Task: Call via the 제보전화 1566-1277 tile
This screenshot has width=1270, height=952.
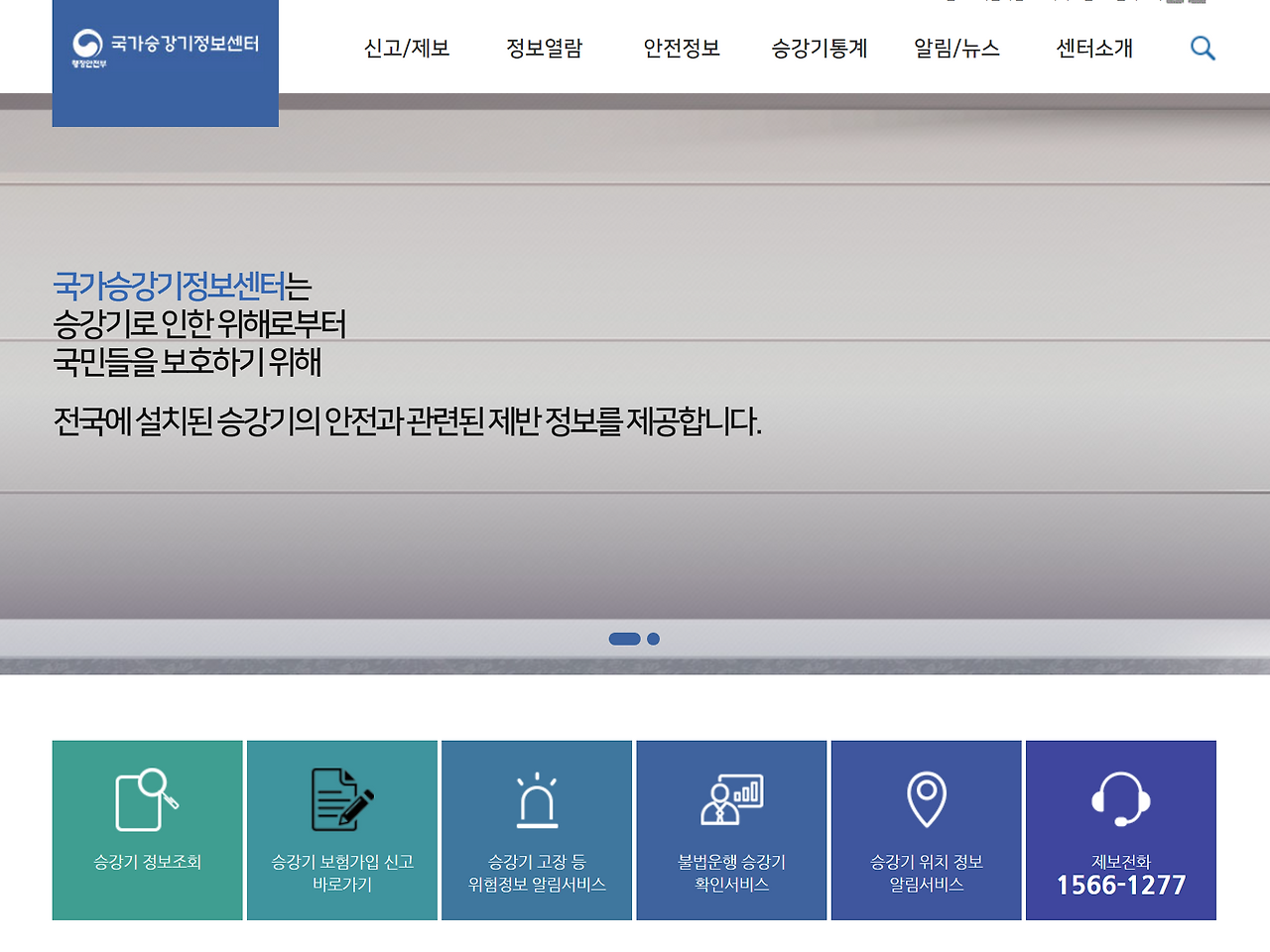Action: click(x=1120, y=830)
